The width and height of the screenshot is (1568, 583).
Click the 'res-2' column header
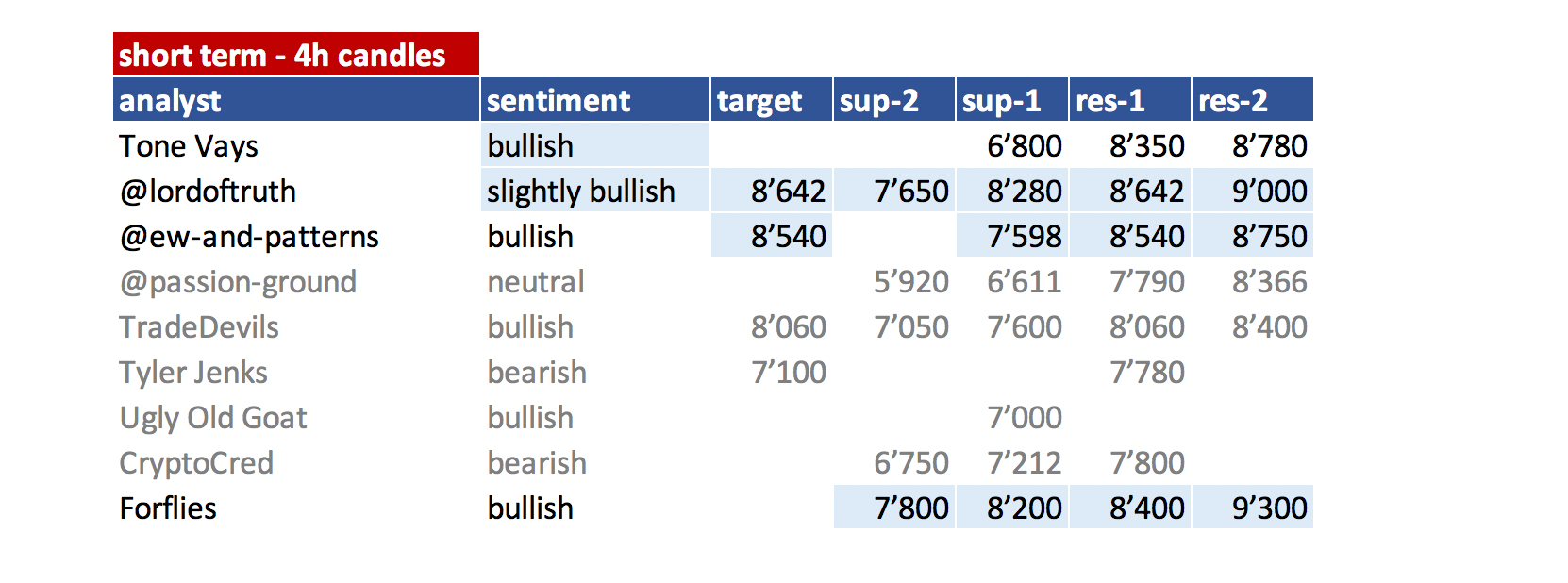click(1253, 99)
